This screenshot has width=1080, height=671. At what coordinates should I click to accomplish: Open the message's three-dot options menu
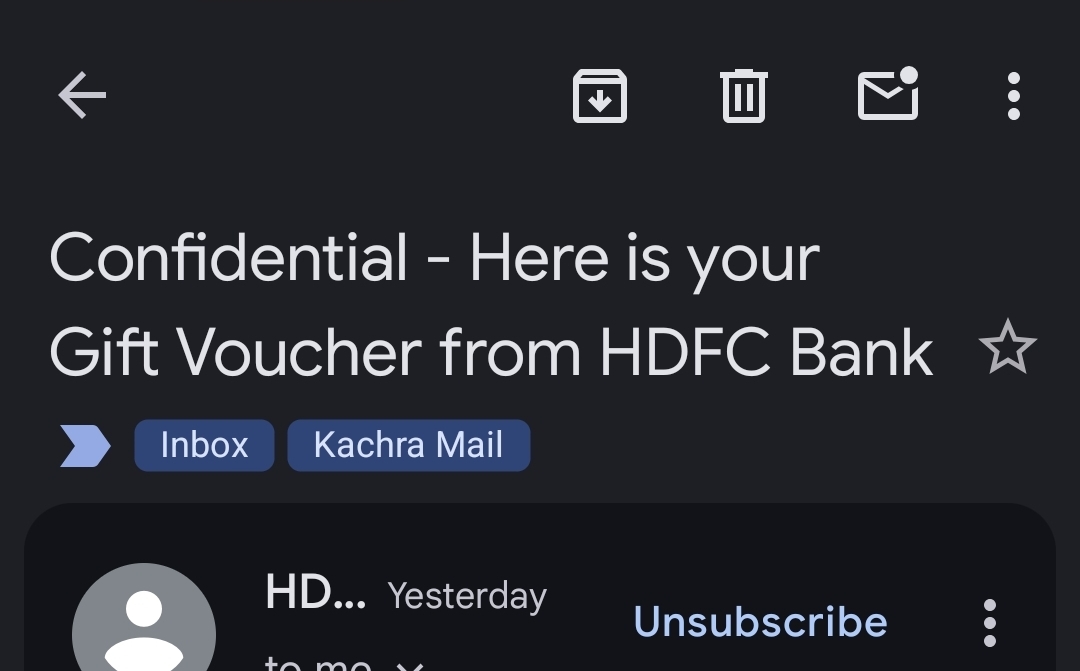[x=990, y=623]
